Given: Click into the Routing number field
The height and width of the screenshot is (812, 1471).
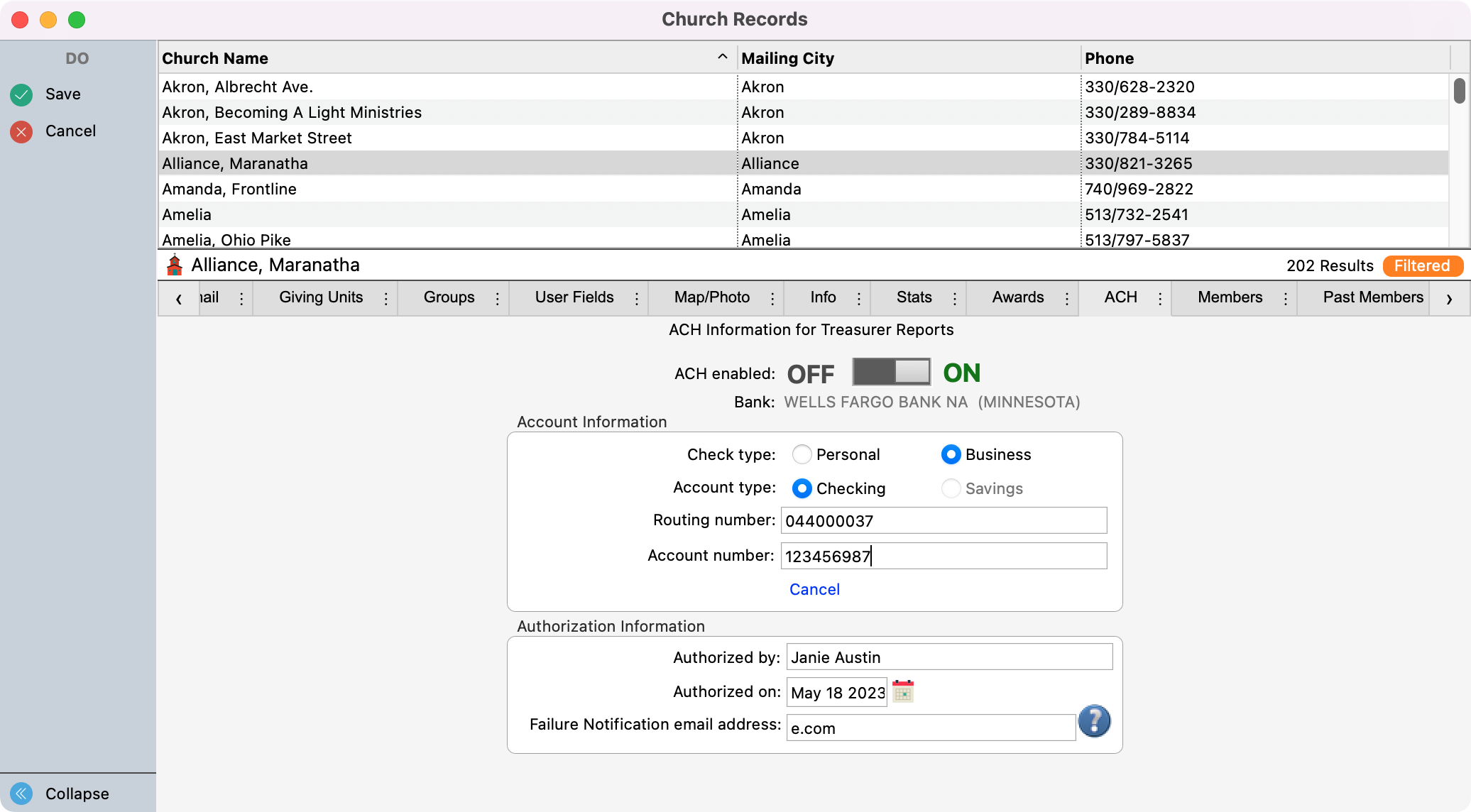Looking at the screenshot, I should pyautogui.click(x=943, y=520).
